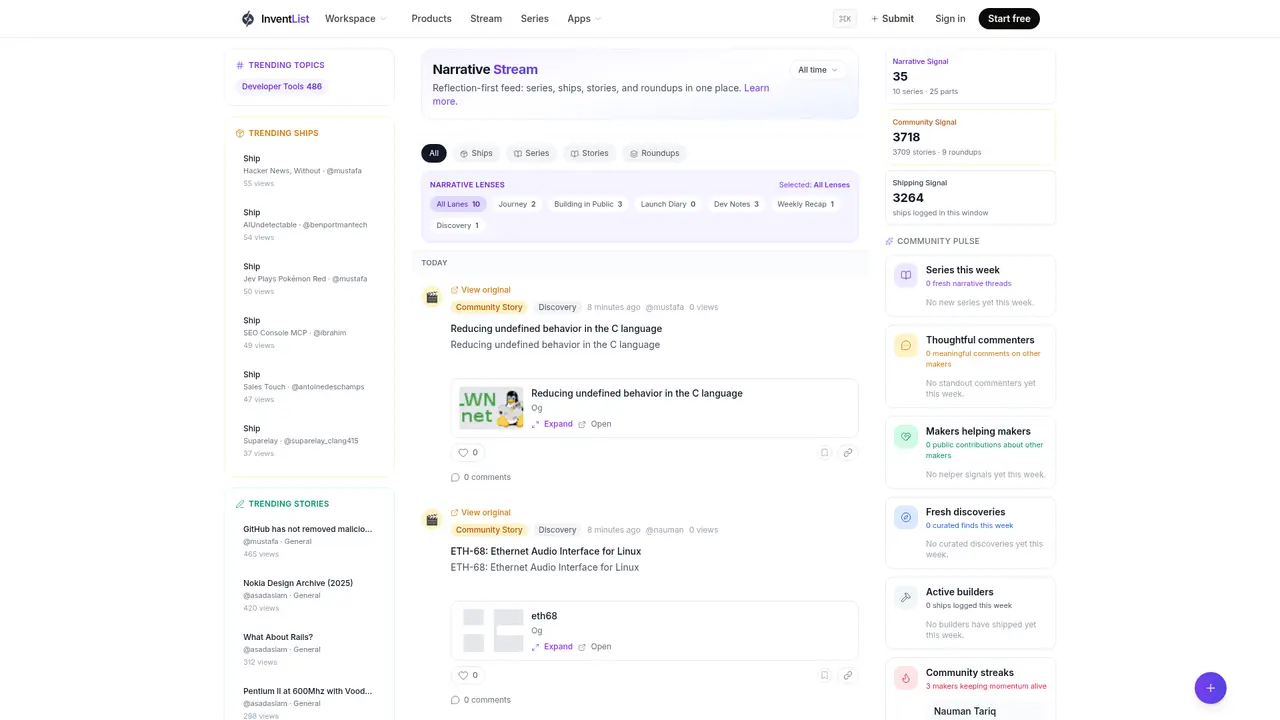Open the Developer Tools 486 topic

282,87
